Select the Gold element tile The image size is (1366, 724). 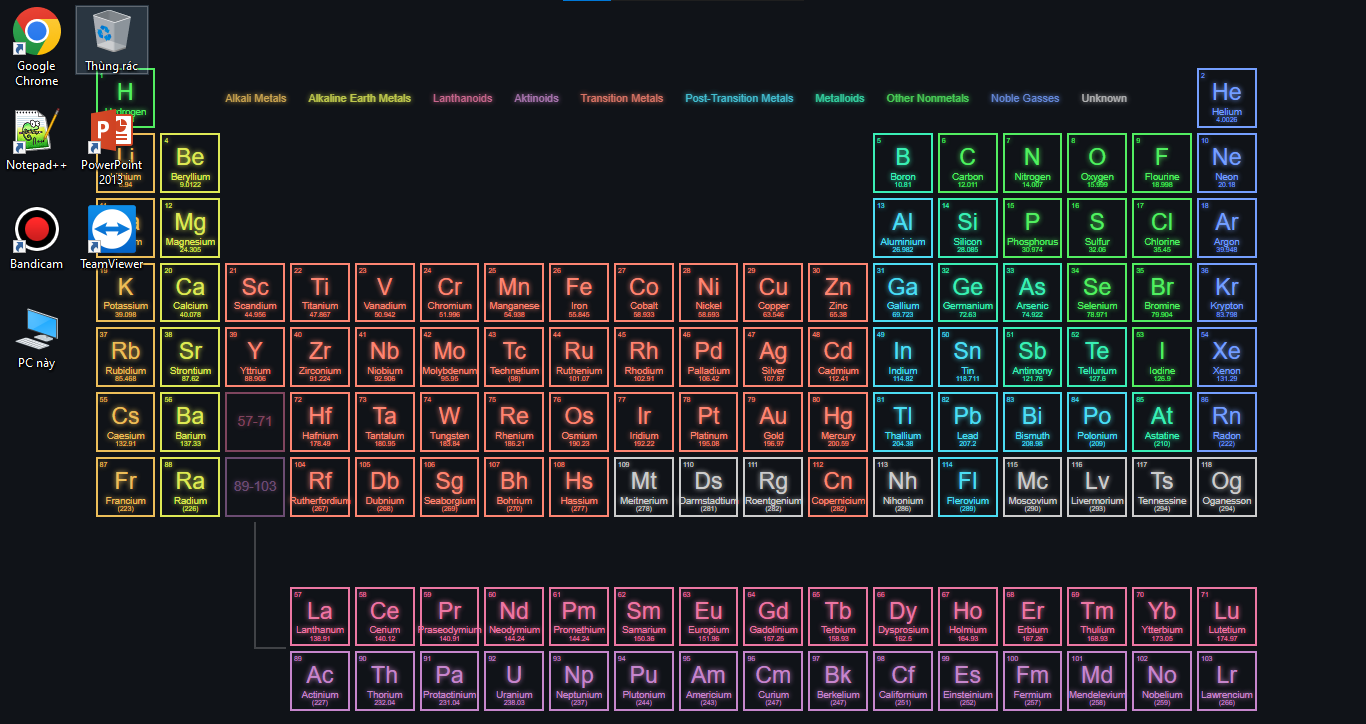(773, 422)
